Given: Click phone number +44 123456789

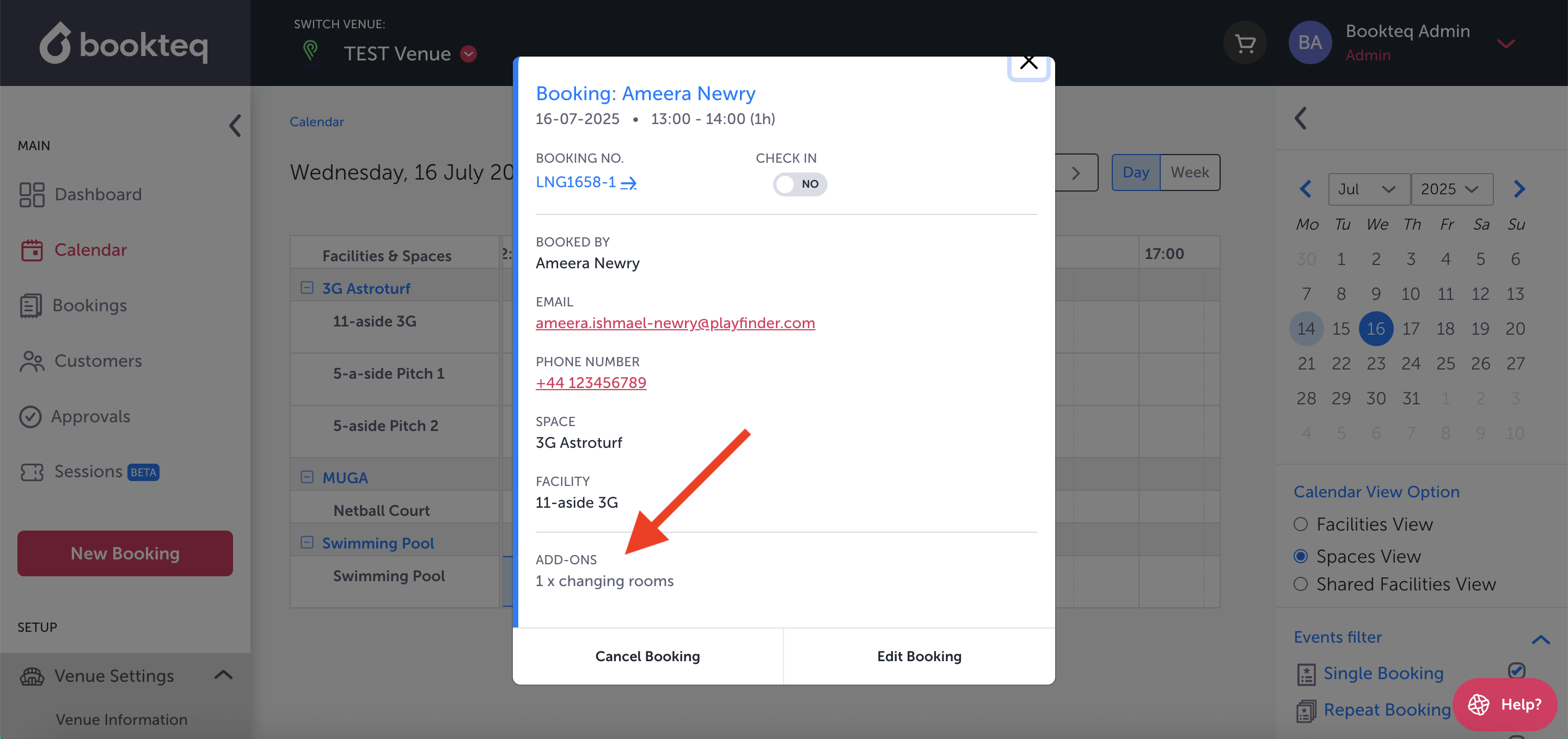Looking at the screenshot, I should point(591,383).
